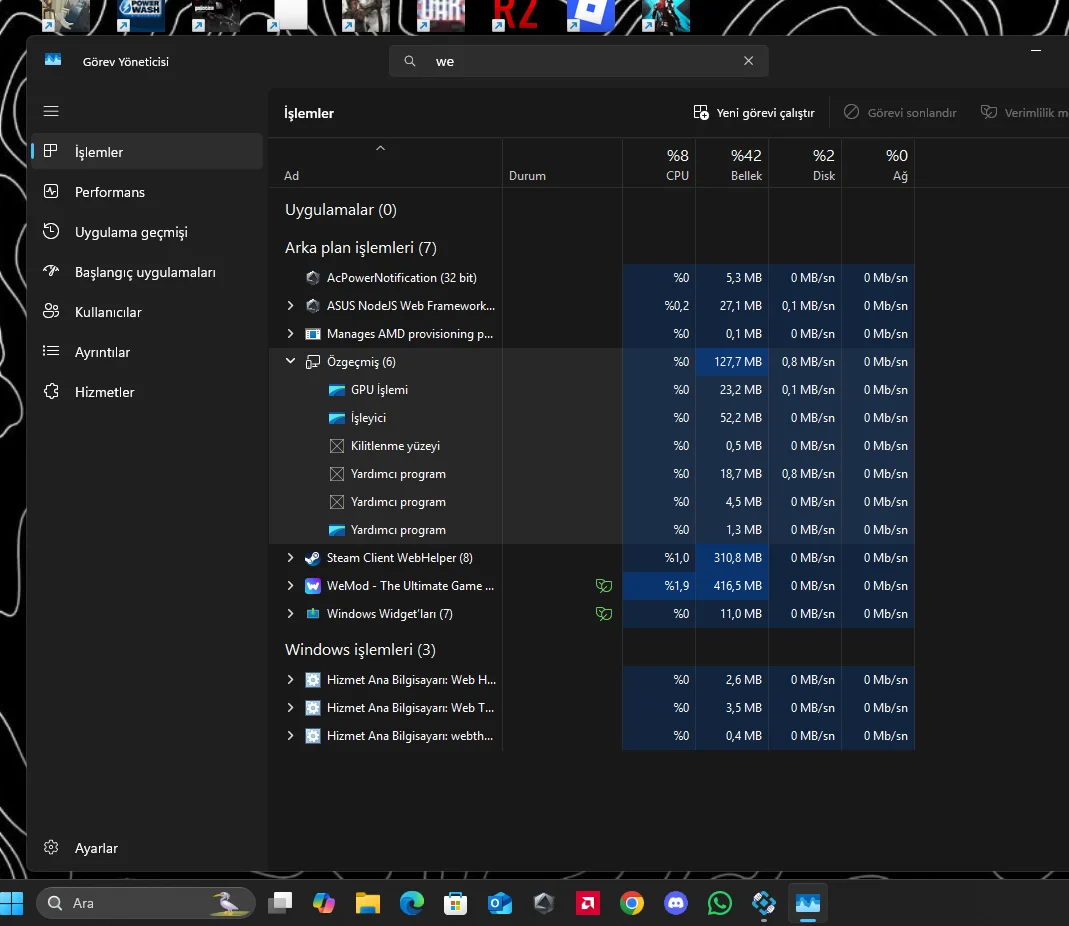Select Windows işlemleri (3) header
Screen dimensions: 1069x926
click(360, 649)
